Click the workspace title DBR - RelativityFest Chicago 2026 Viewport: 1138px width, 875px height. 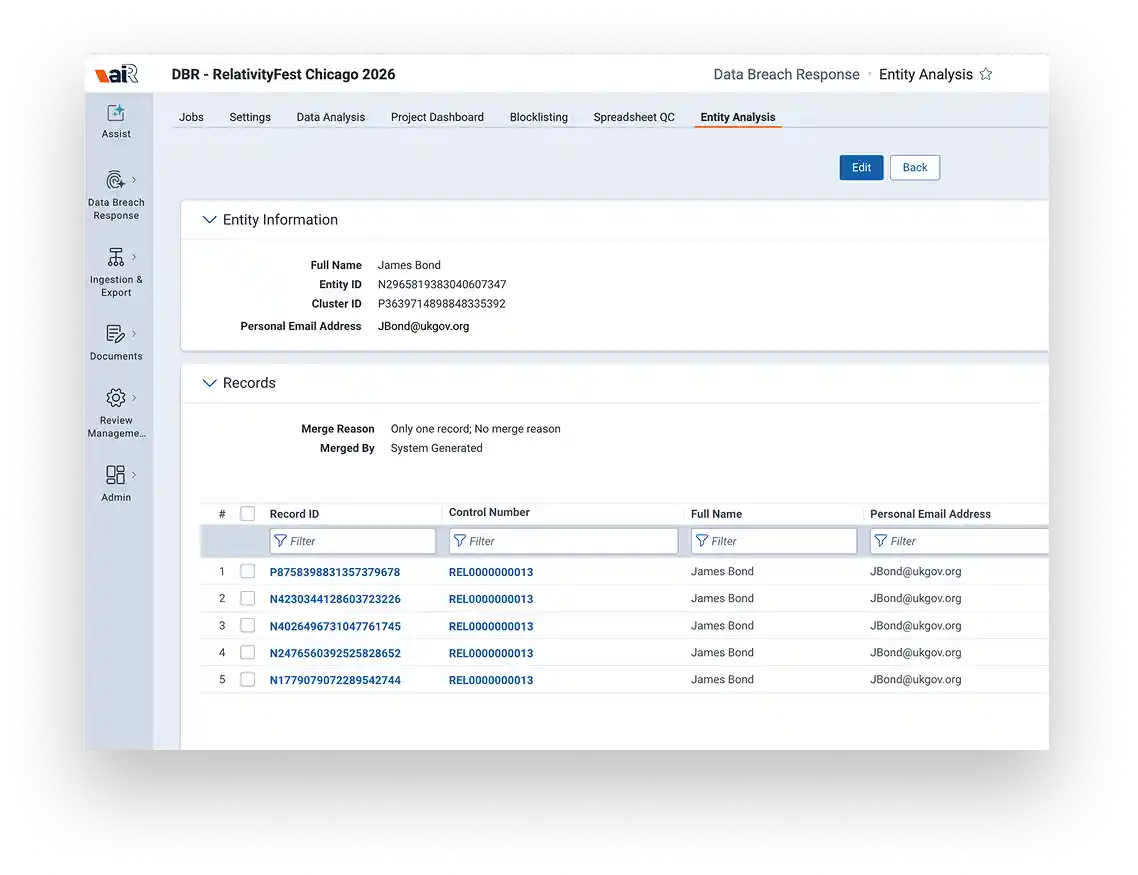click(x=283, y=74)
